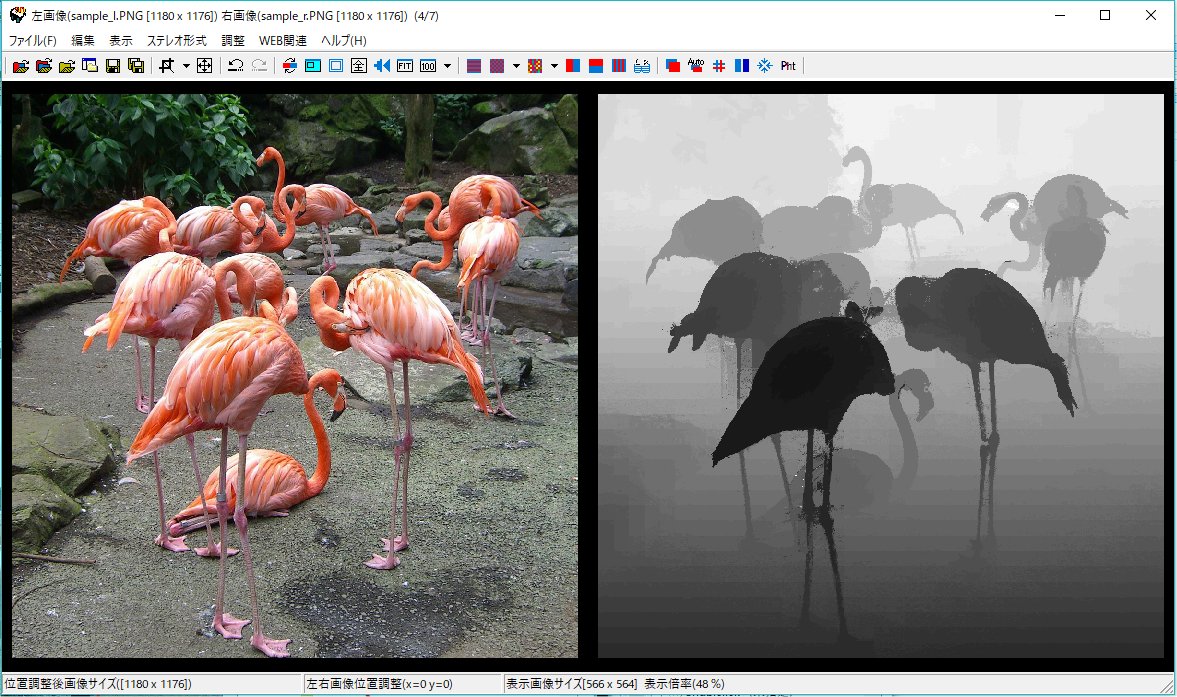Click the 3D glasses icon in toolbar
1177x697 pixels.
(x=642, y=66)
